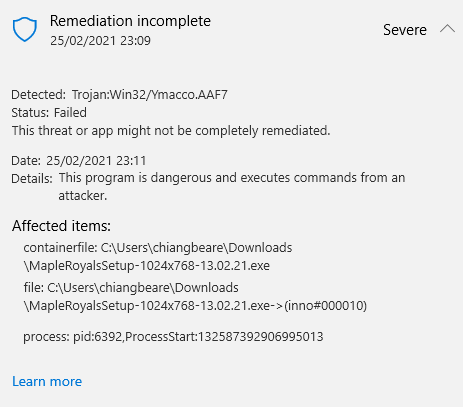Image resolution: width=463 pixels, height=407 pixels.
Task: Select the Trojan:Win32/Ymacco.AAF7 threat name
Action: 150,95
